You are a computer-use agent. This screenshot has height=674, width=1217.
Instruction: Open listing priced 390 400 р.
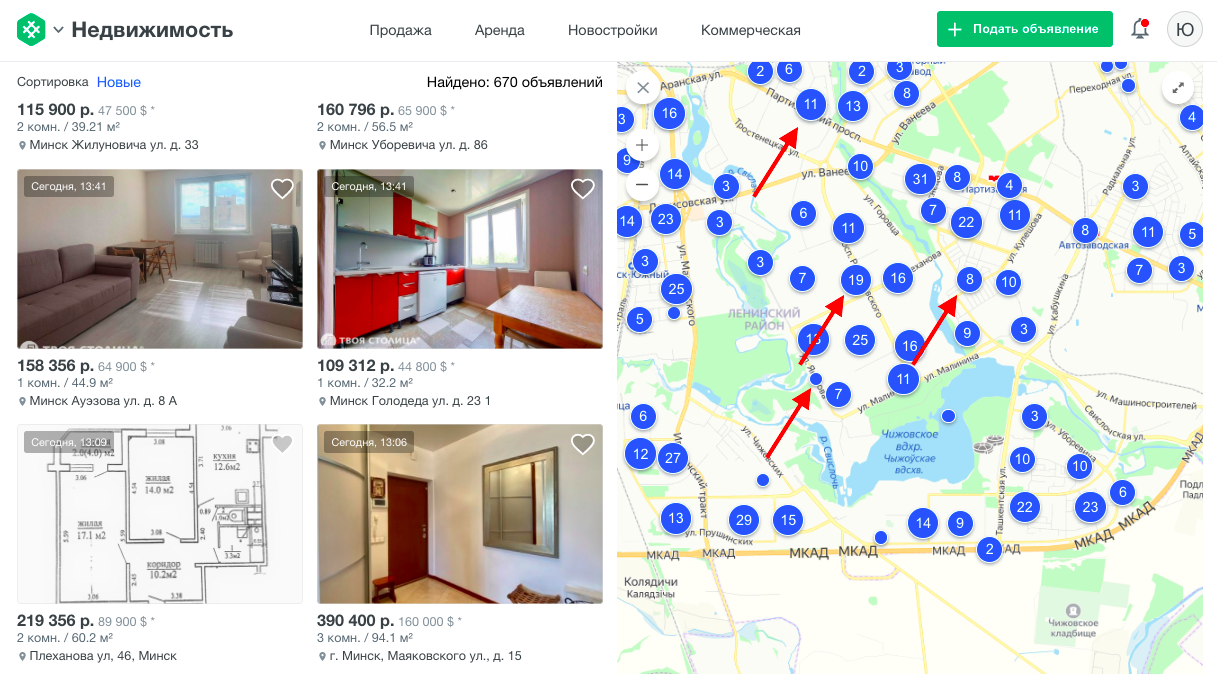pyautogui.click(x=354, y=620)
